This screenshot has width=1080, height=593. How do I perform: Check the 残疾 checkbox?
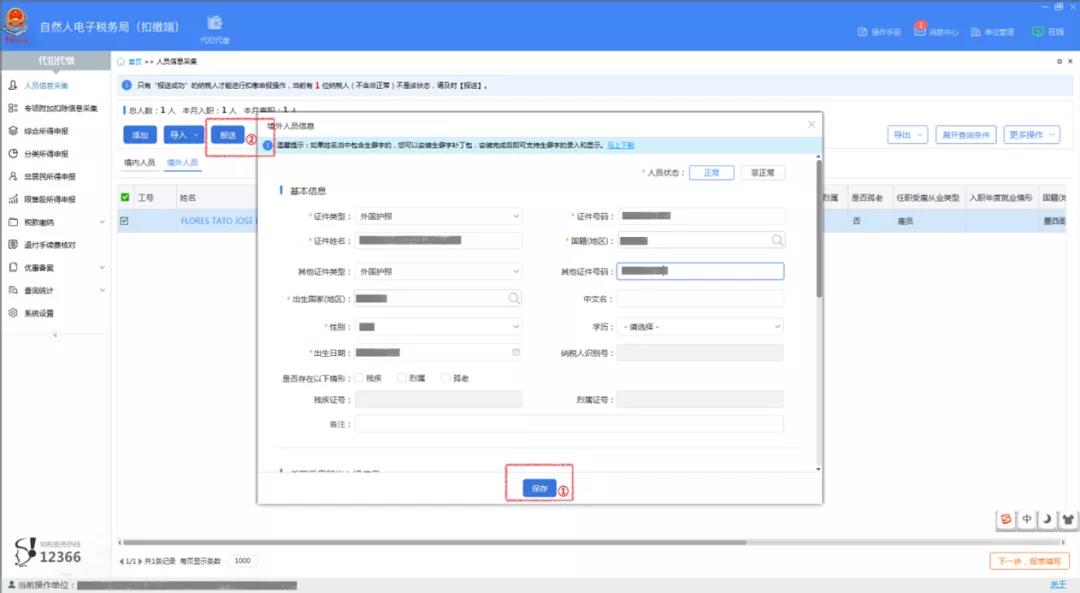click(x=359, y=377)
